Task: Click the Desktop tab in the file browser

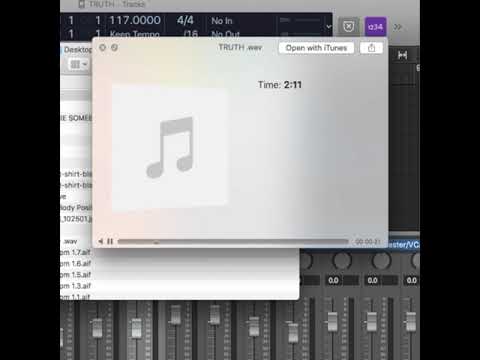Action: click(x=77, y=50)
